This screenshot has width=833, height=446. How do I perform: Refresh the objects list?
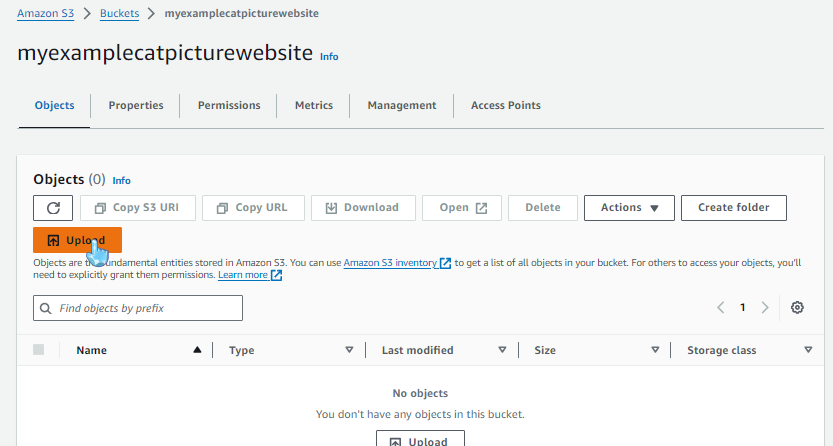tap(53, 208)
